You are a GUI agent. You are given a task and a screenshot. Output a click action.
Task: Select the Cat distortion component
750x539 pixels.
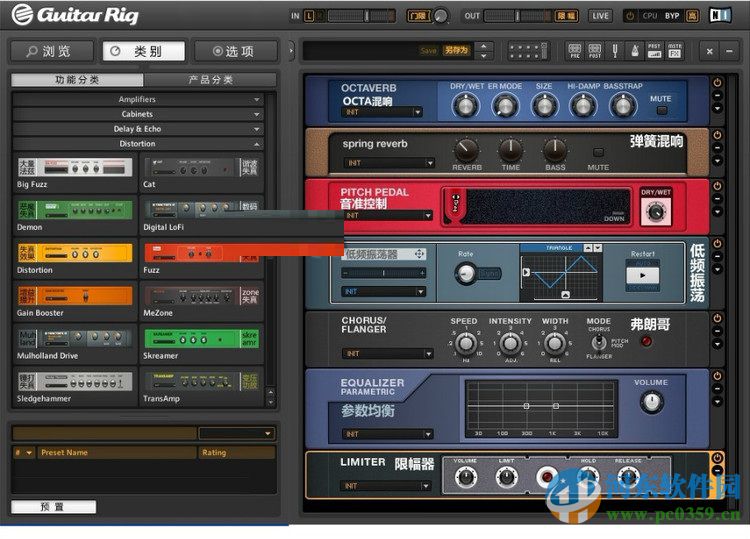click(202, 172)
